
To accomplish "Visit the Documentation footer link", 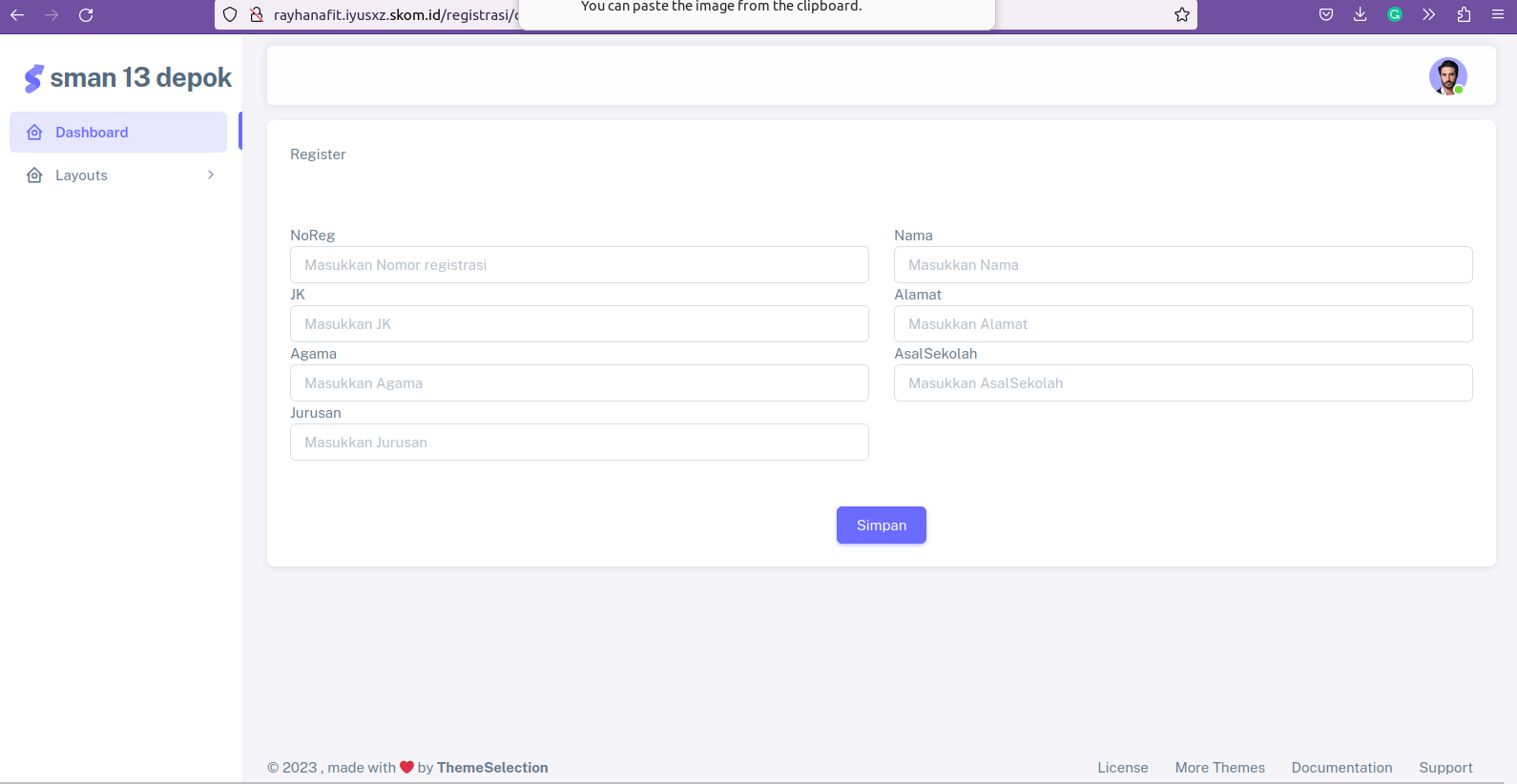I will 1341,768.
